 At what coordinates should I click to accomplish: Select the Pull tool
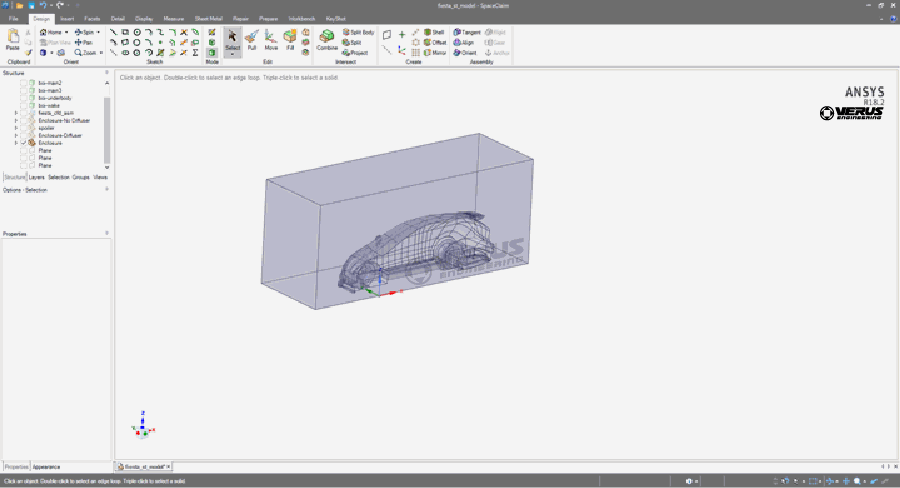[251, 40]
